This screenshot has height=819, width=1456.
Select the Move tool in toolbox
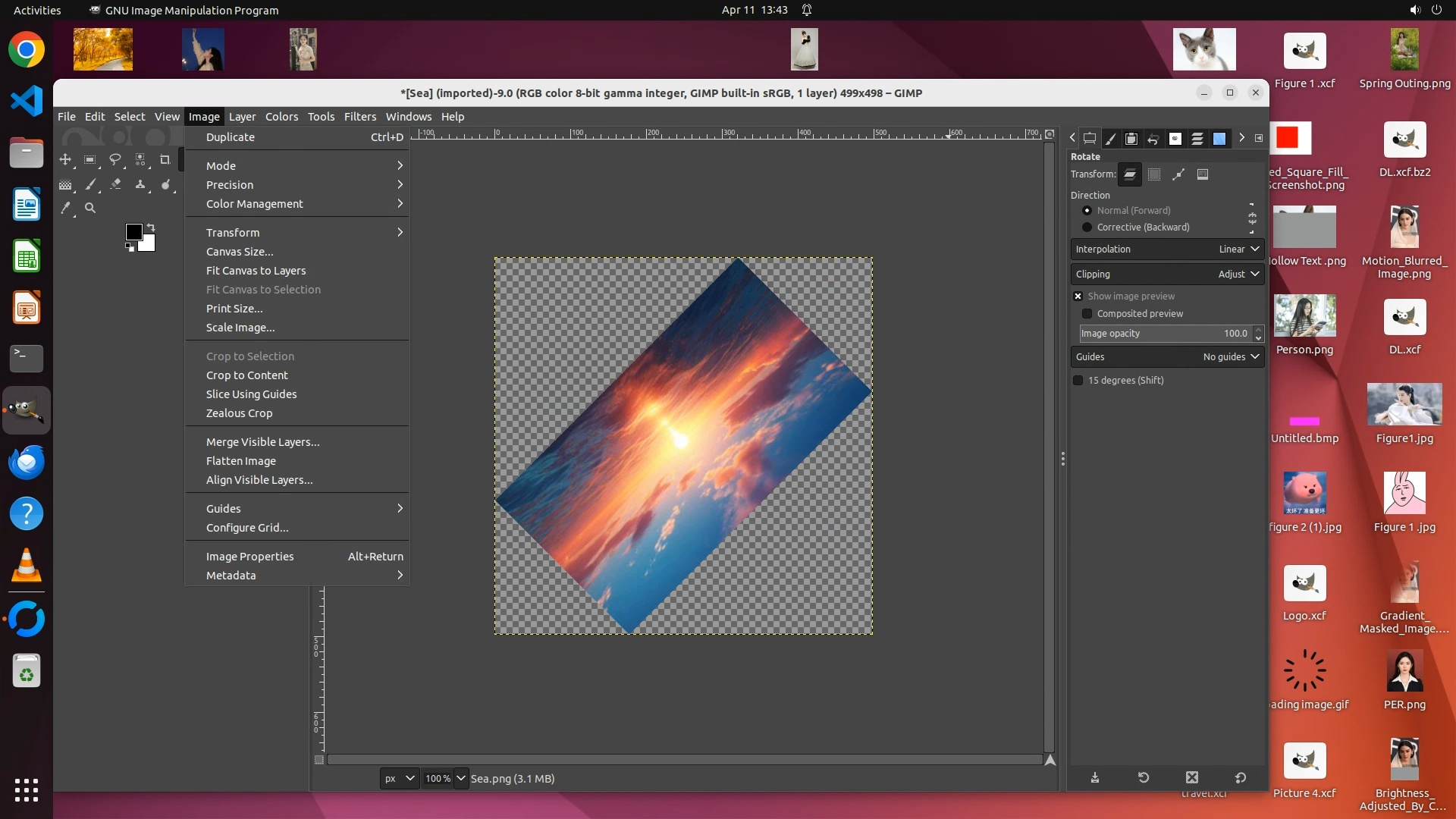pyautogui.click(x=65, y=160)
